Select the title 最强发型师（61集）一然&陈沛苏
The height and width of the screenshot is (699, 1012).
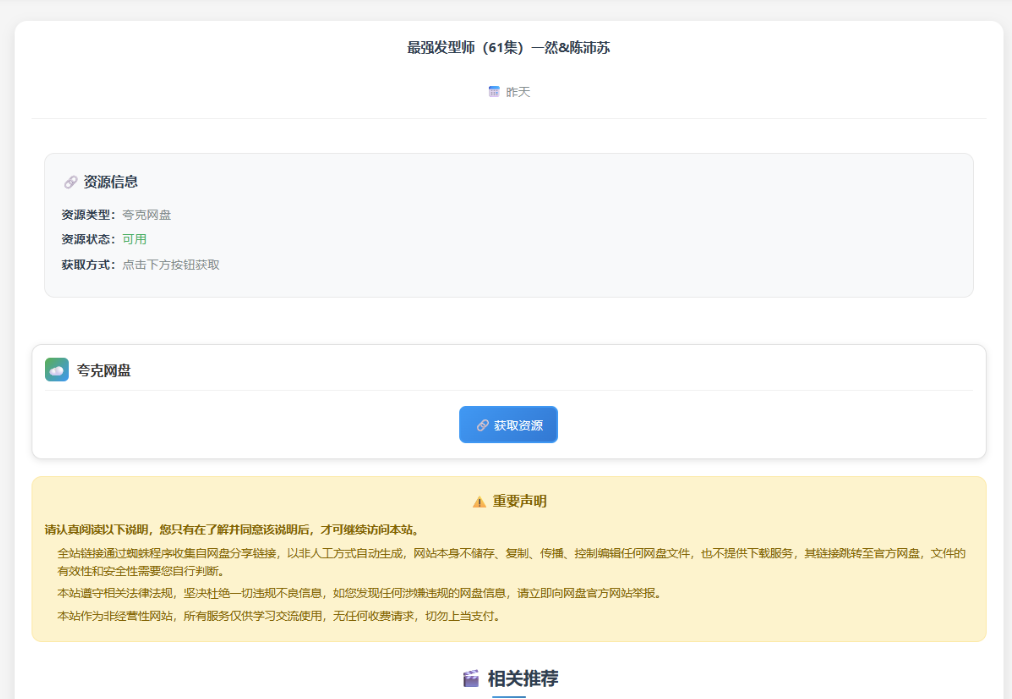[x=508, y=47]
